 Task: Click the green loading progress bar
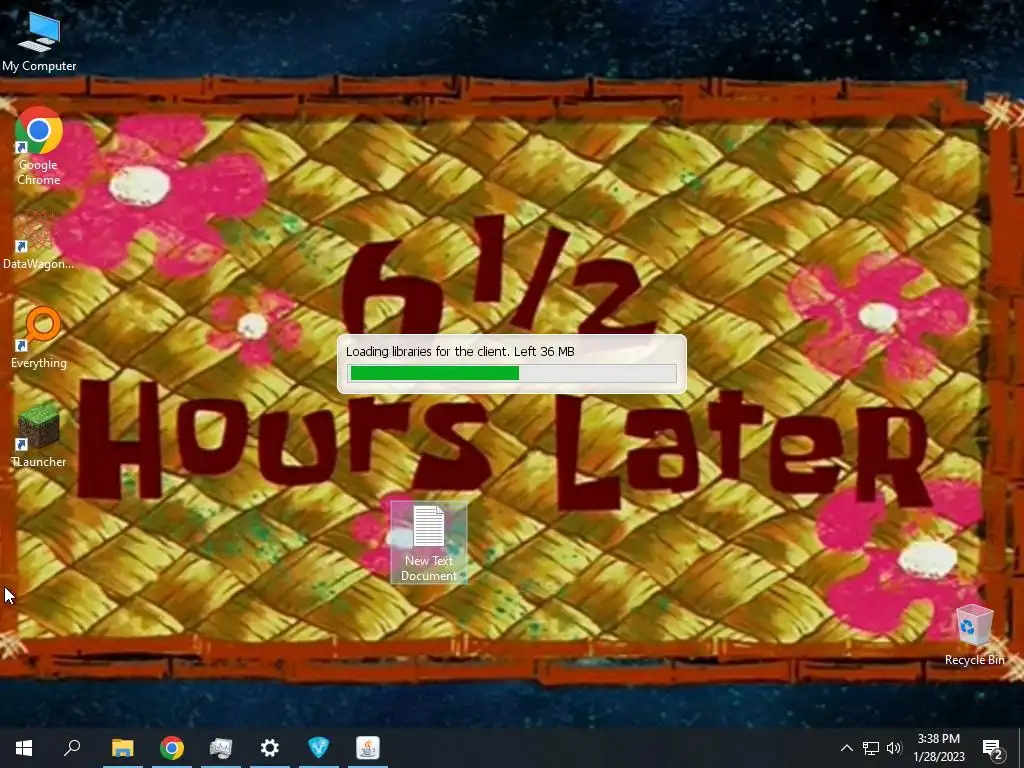tap(512, 373)
